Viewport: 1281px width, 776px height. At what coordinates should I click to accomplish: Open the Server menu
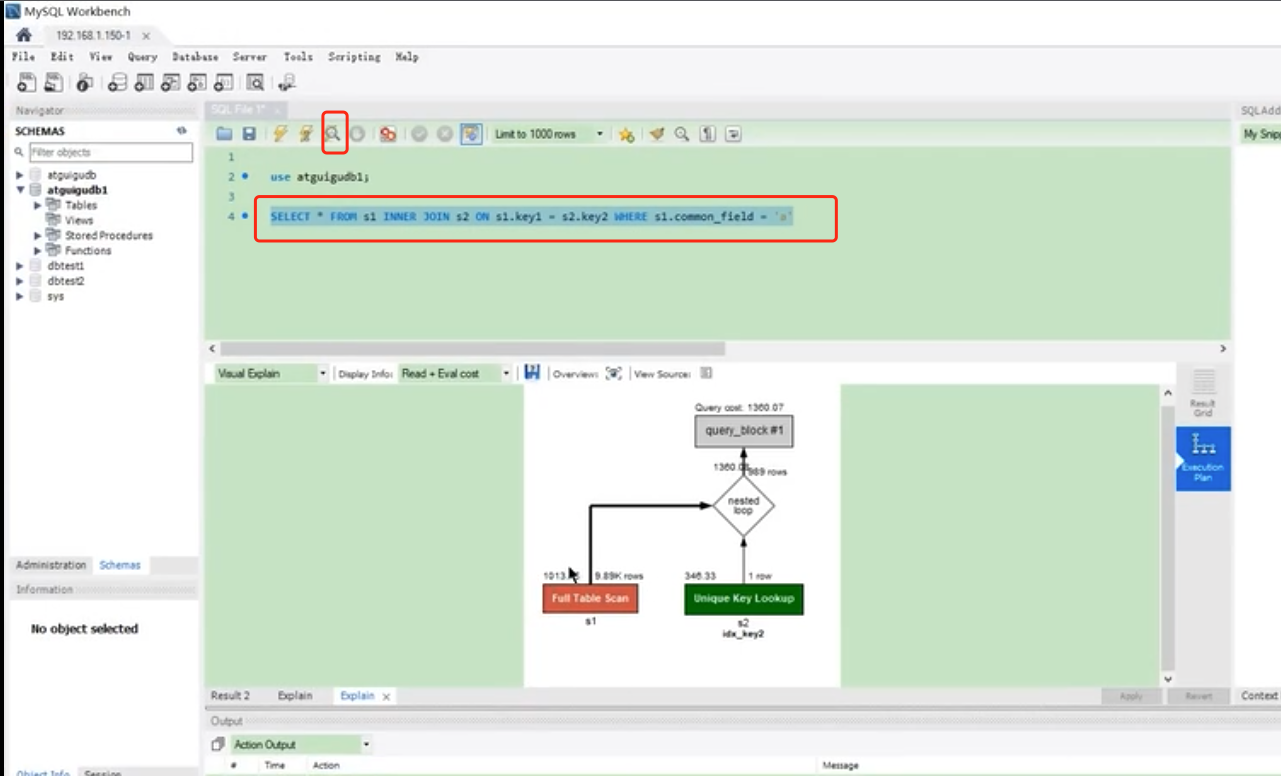tap(249, 57)
